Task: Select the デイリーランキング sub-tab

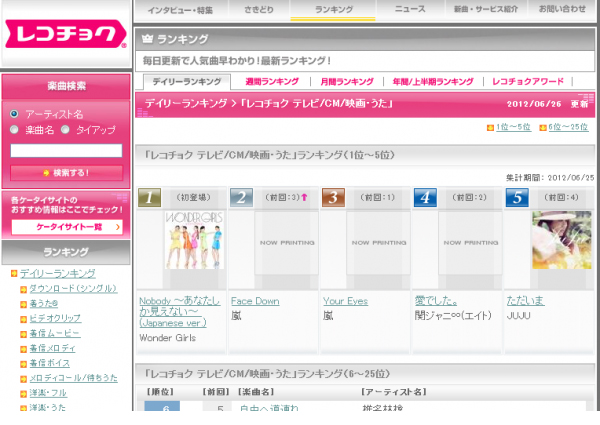Action: coord(187,81)
